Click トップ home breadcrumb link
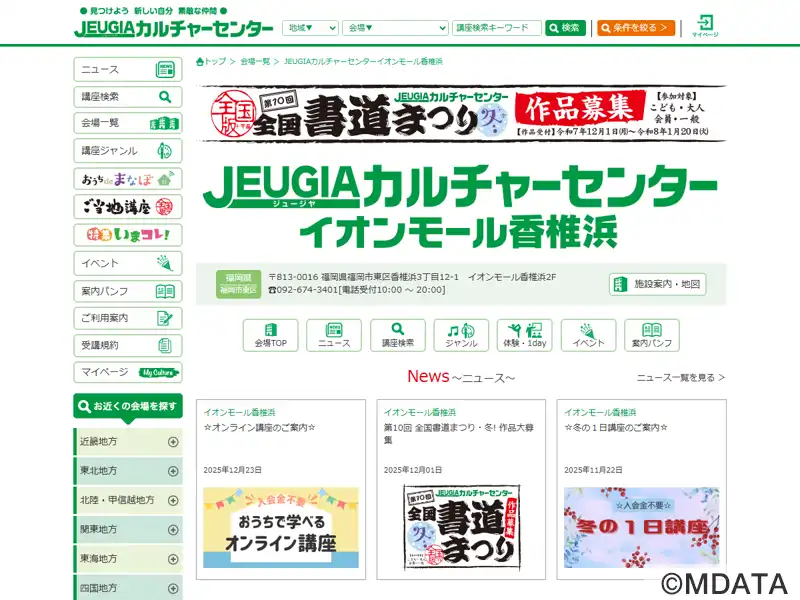 211,61
